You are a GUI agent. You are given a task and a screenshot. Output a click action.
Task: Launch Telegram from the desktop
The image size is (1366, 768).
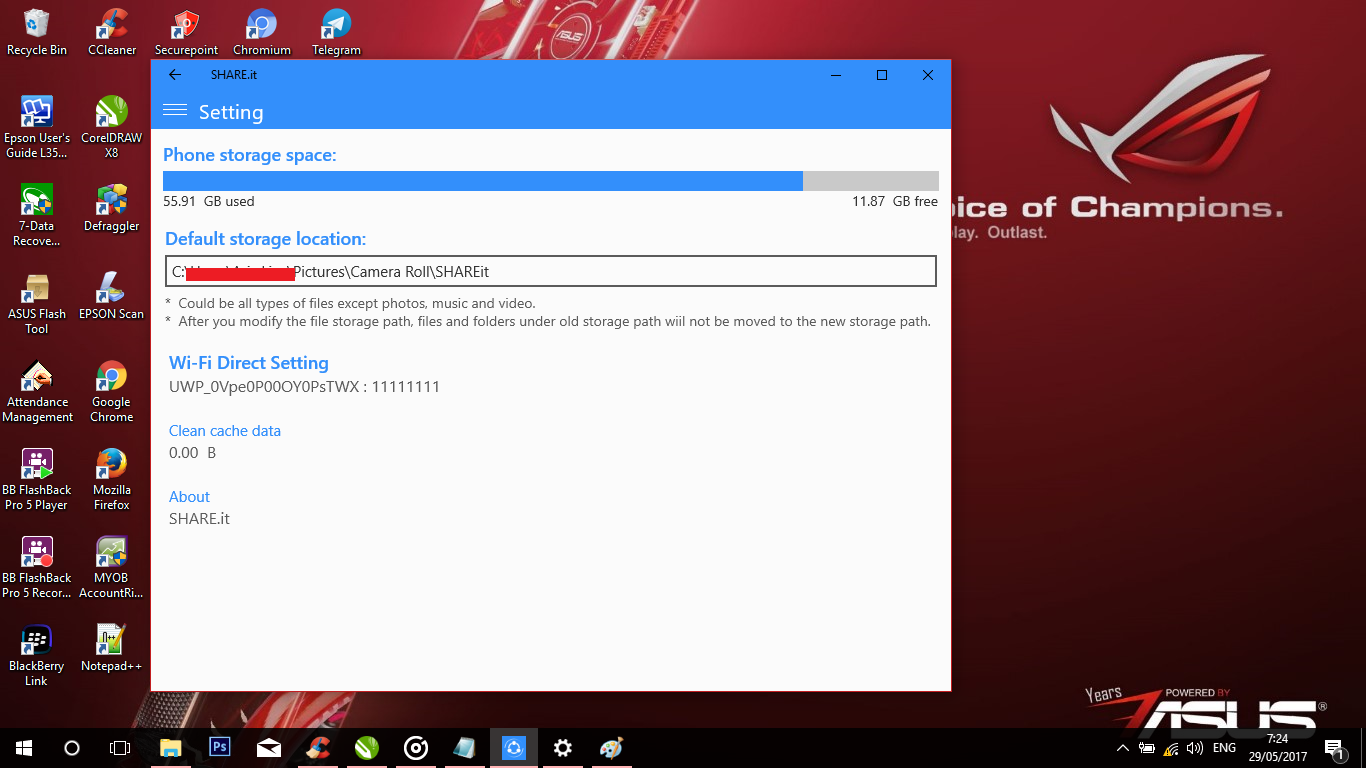[x=335, y=25]
